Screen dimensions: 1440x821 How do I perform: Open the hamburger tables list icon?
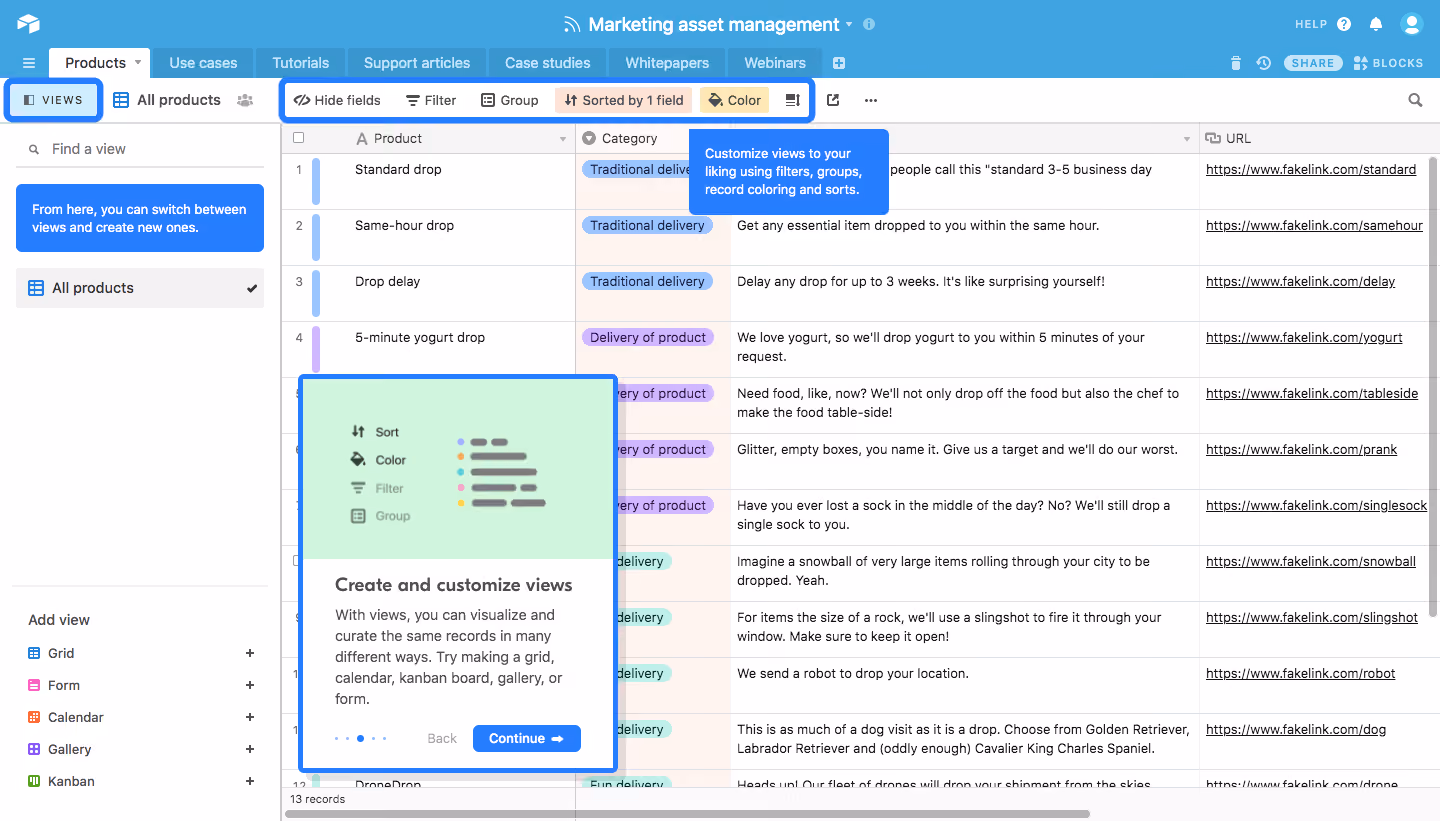[x=28, y=63]
